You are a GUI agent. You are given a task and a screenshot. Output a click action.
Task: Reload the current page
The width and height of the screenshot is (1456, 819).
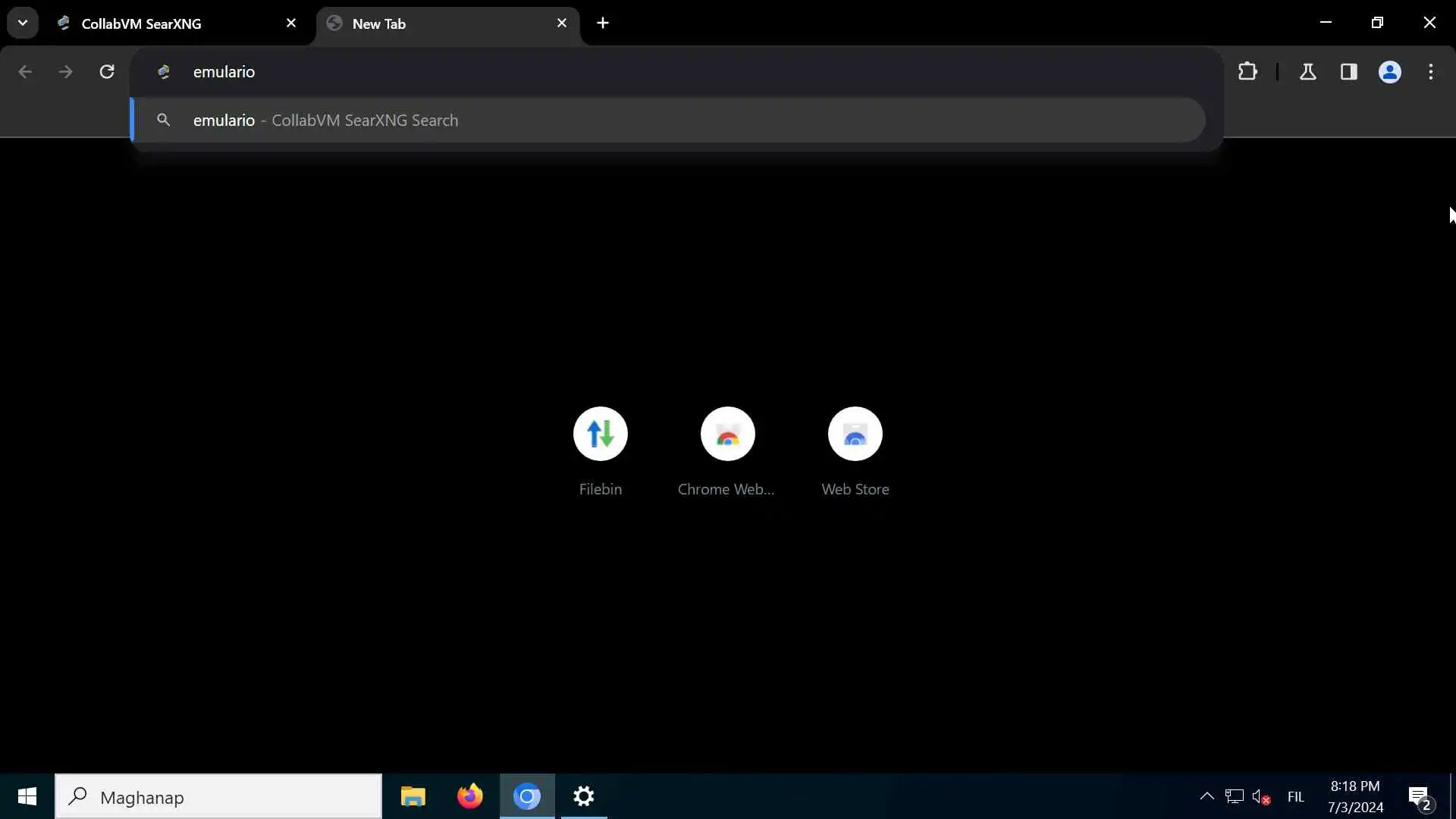pos(107,72)
